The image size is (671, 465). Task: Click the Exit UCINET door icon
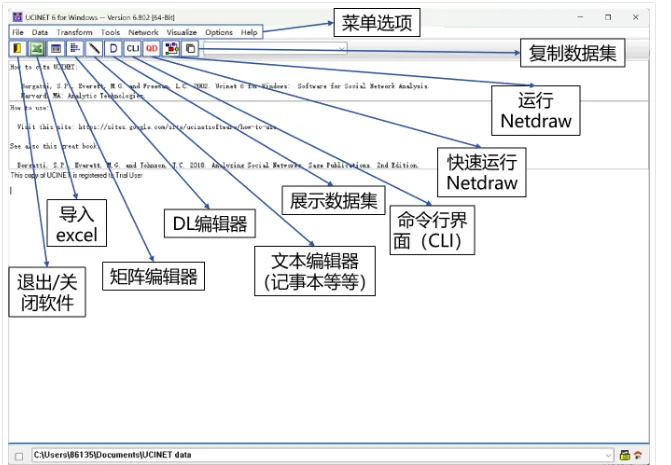tap(18, 49)
